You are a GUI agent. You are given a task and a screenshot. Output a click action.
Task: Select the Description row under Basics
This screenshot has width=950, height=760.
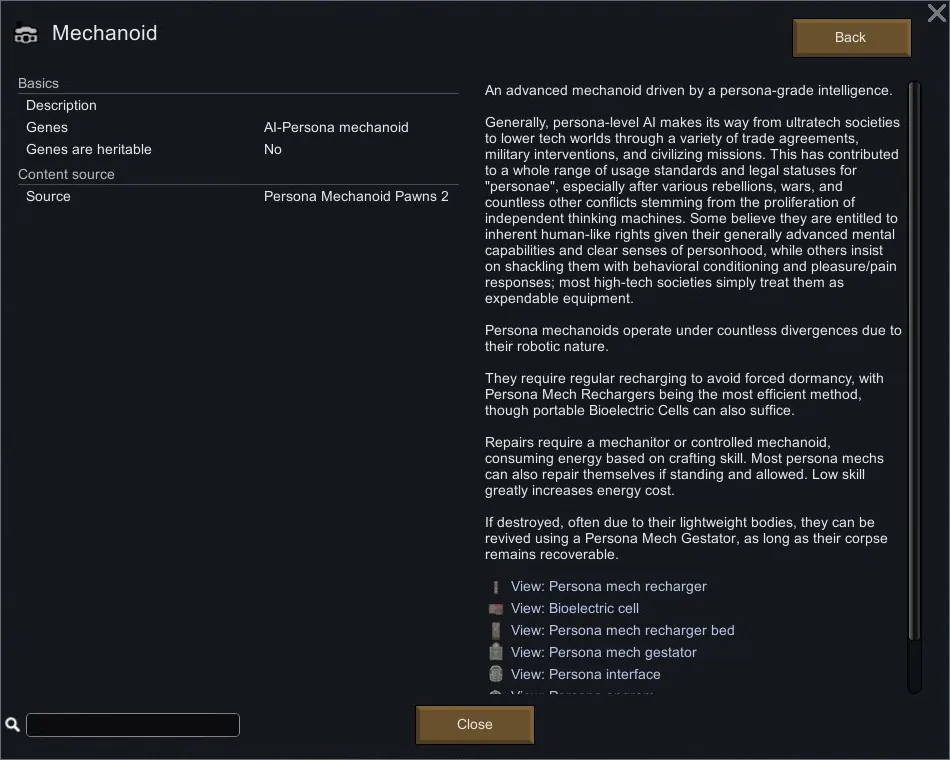tap(238, 106)
